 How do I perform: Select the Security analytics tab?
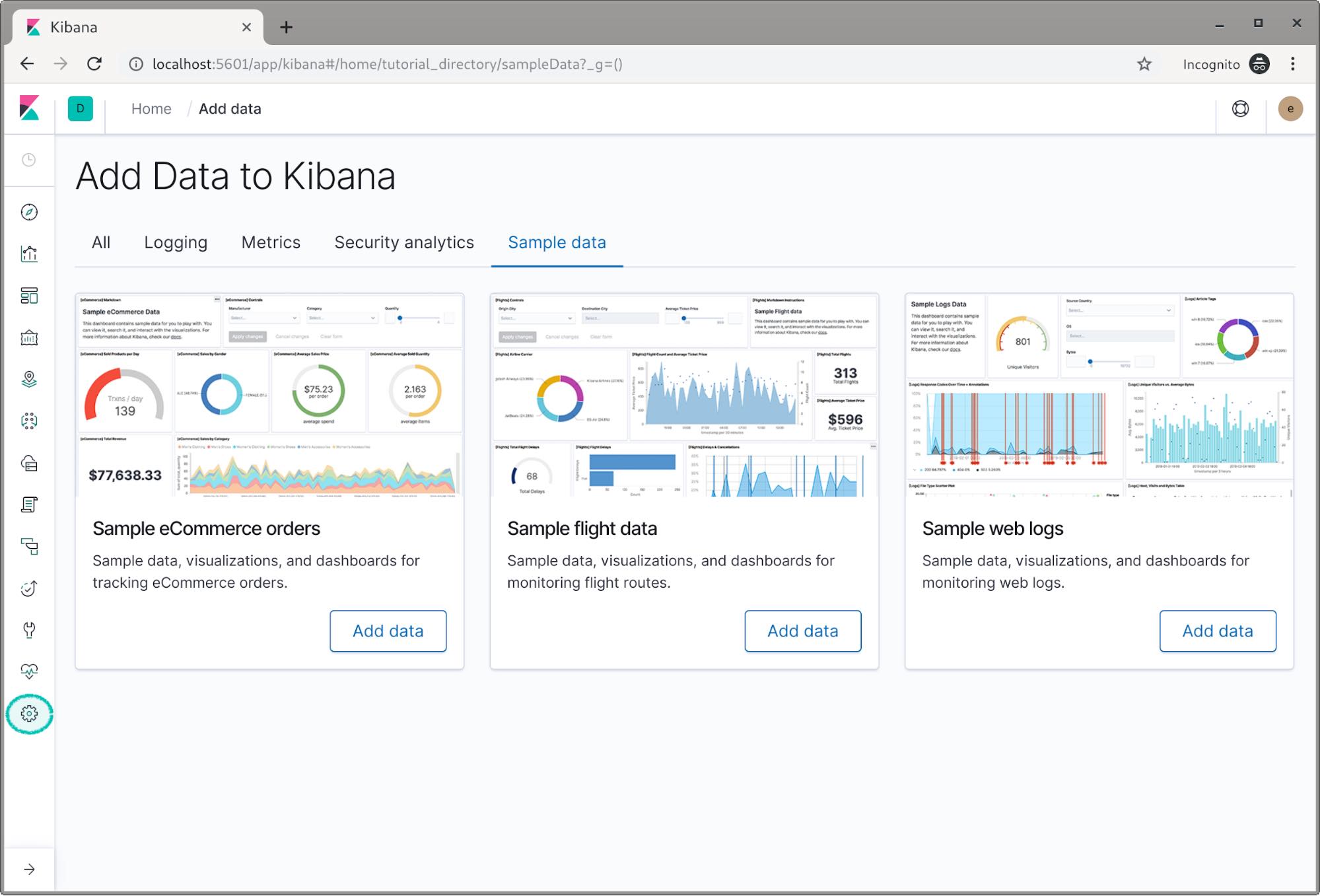point(404,243)
